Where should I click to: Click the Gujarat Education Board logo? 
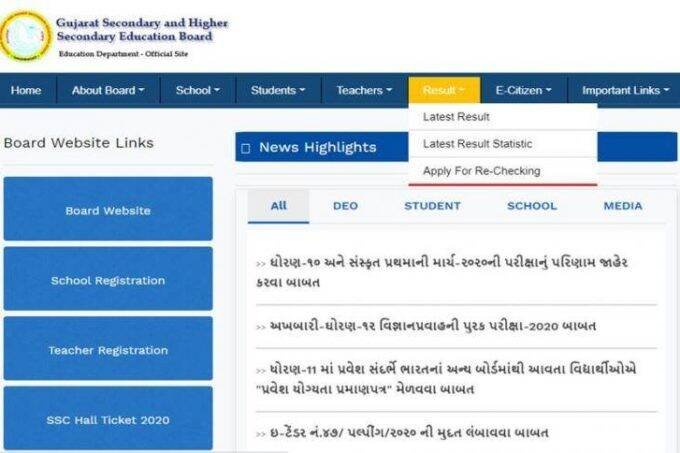pyautogui.click(x=26, y=36)
